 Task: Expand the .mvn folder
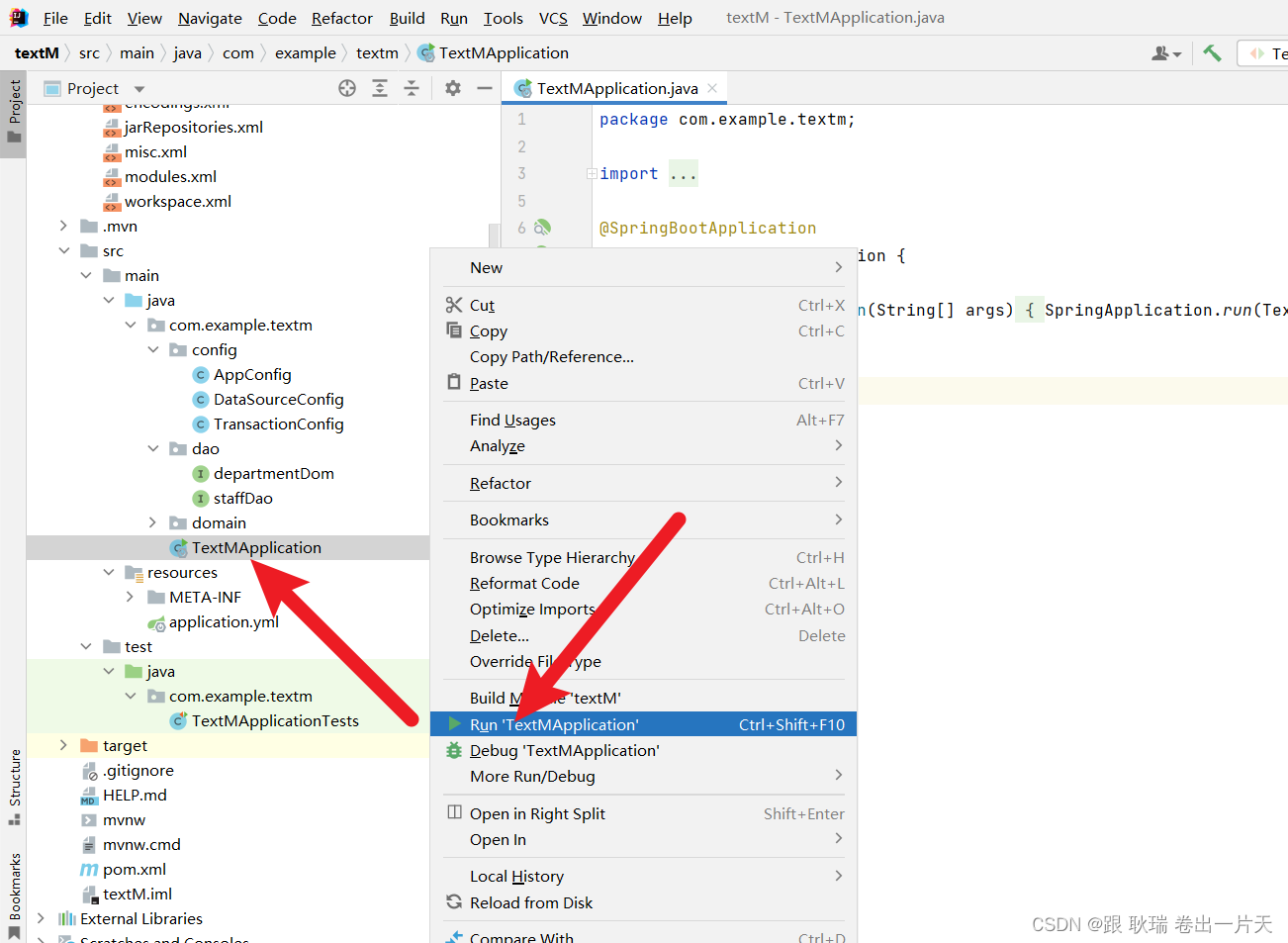coord(63,226)
